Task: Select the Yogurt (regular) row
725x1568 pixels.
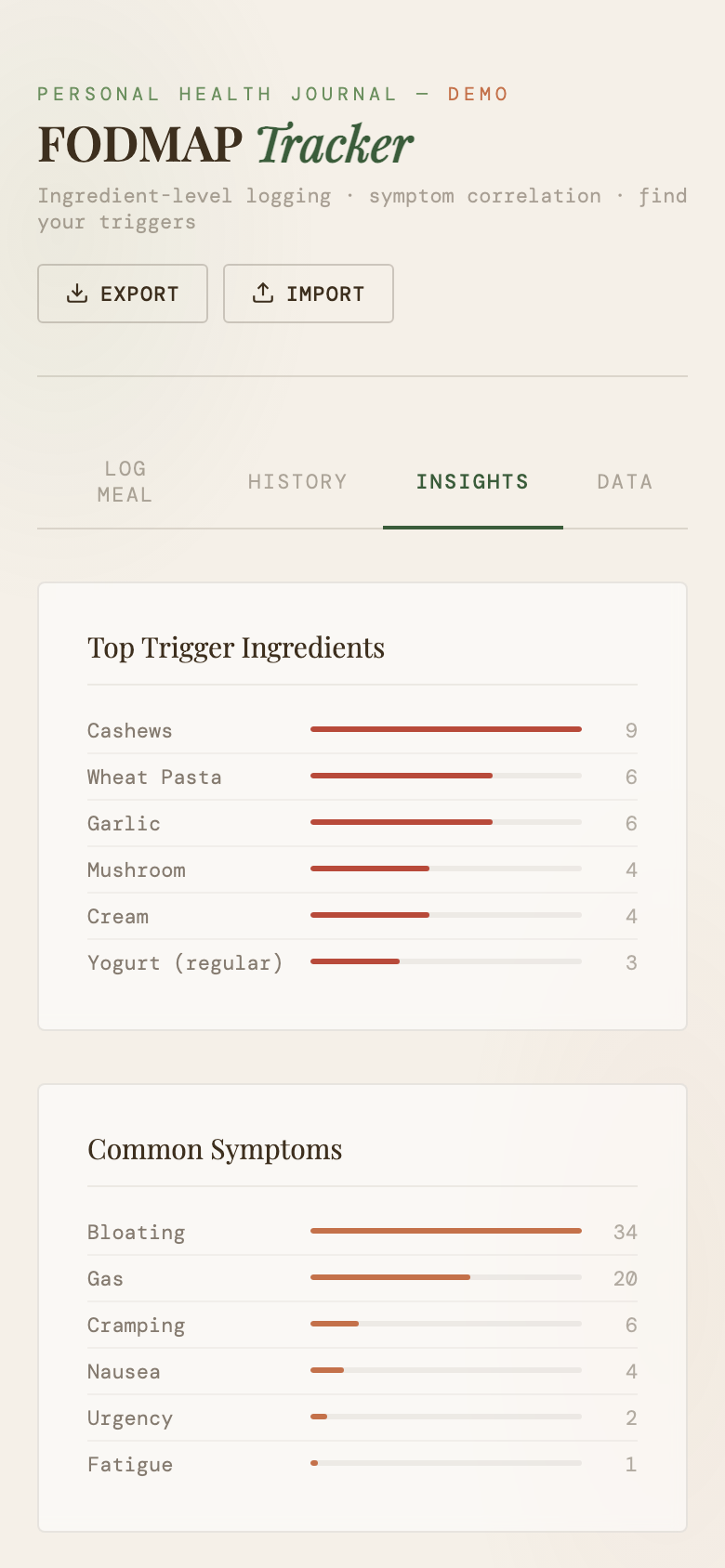Action: click(x=362, y=962)
